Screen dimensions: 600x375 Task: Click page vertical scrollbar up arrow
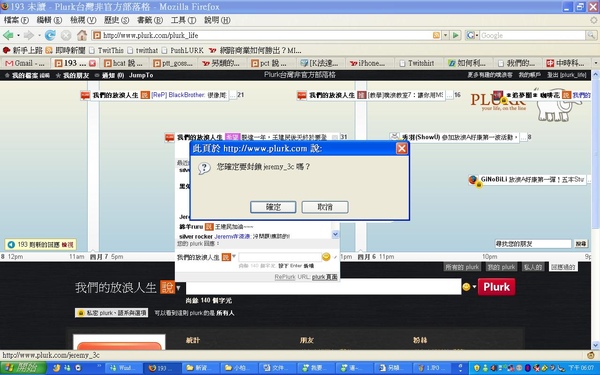pyautogui.click(x=596, y=74)
